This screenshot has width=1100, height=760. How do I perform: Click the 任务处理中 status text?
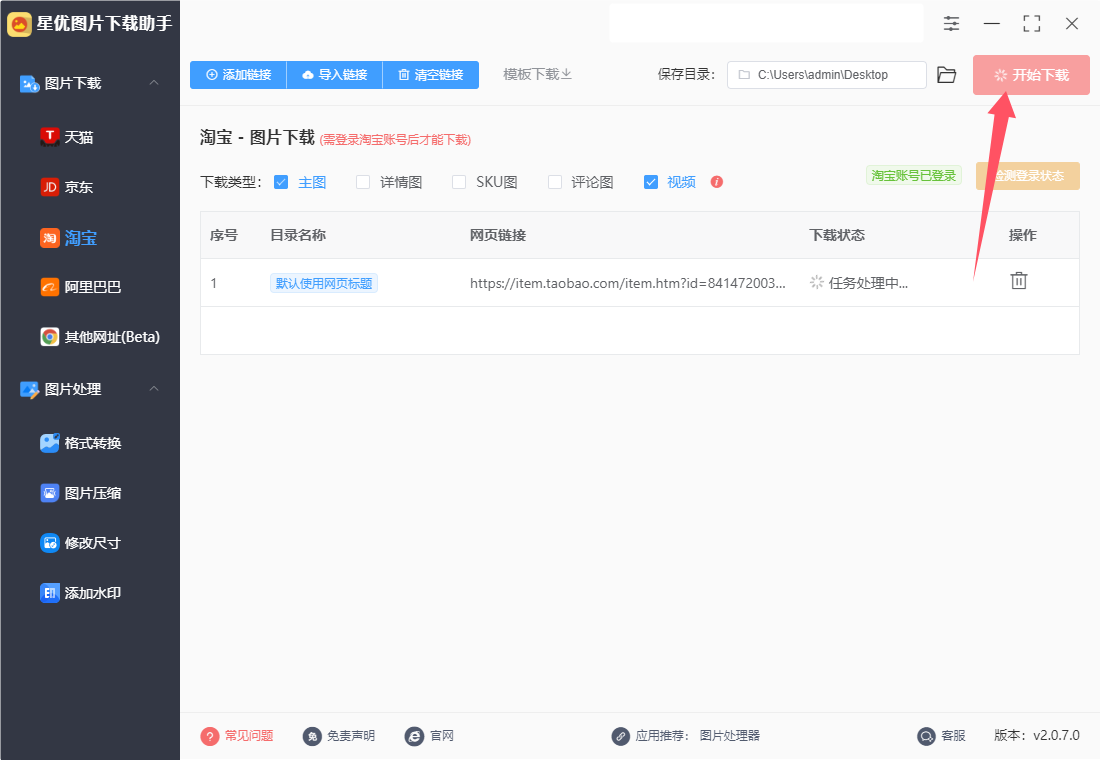click(x=868, y=283)
